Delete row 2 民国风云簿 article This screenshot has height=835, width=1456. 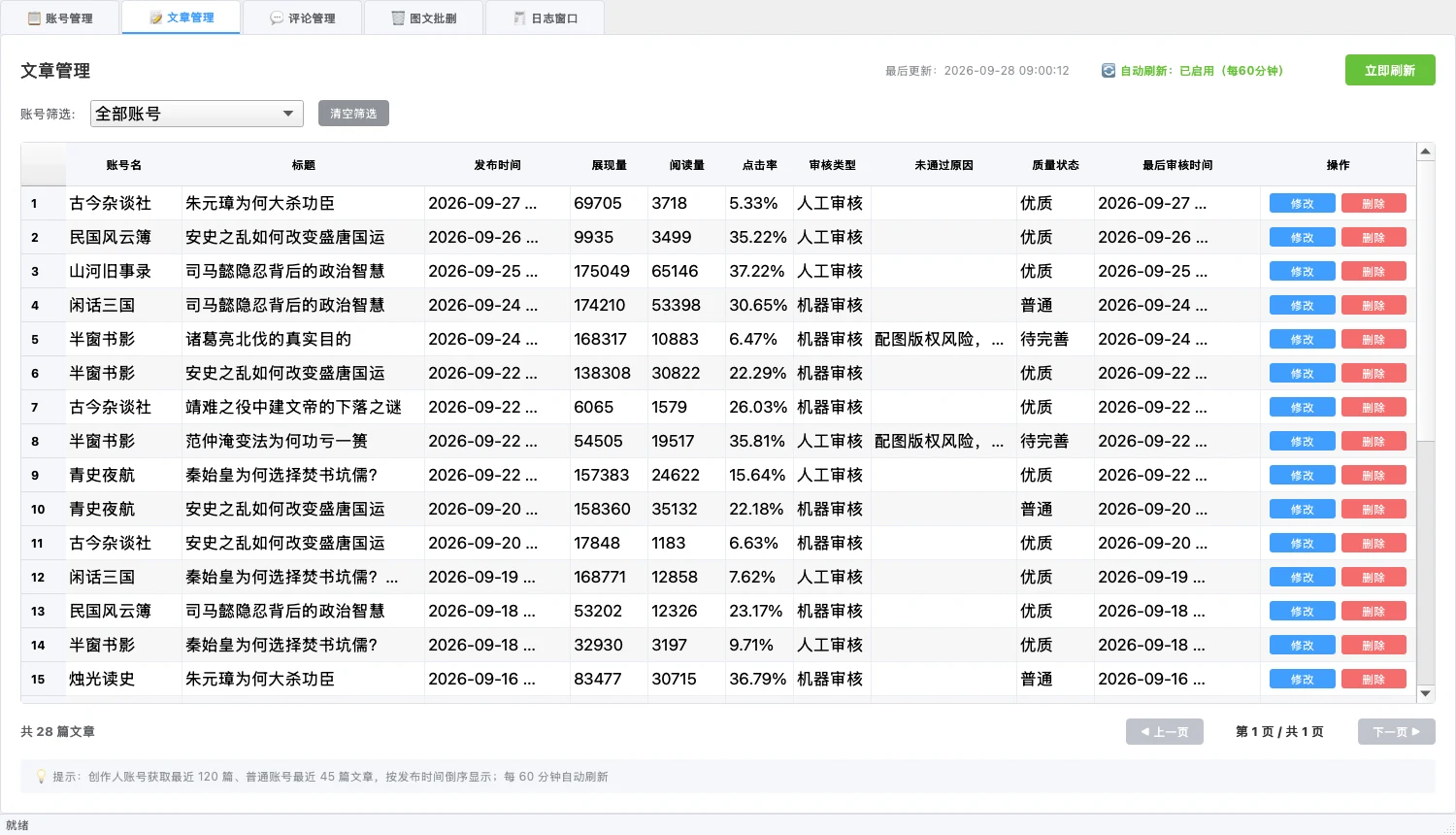pos(1373,238)
